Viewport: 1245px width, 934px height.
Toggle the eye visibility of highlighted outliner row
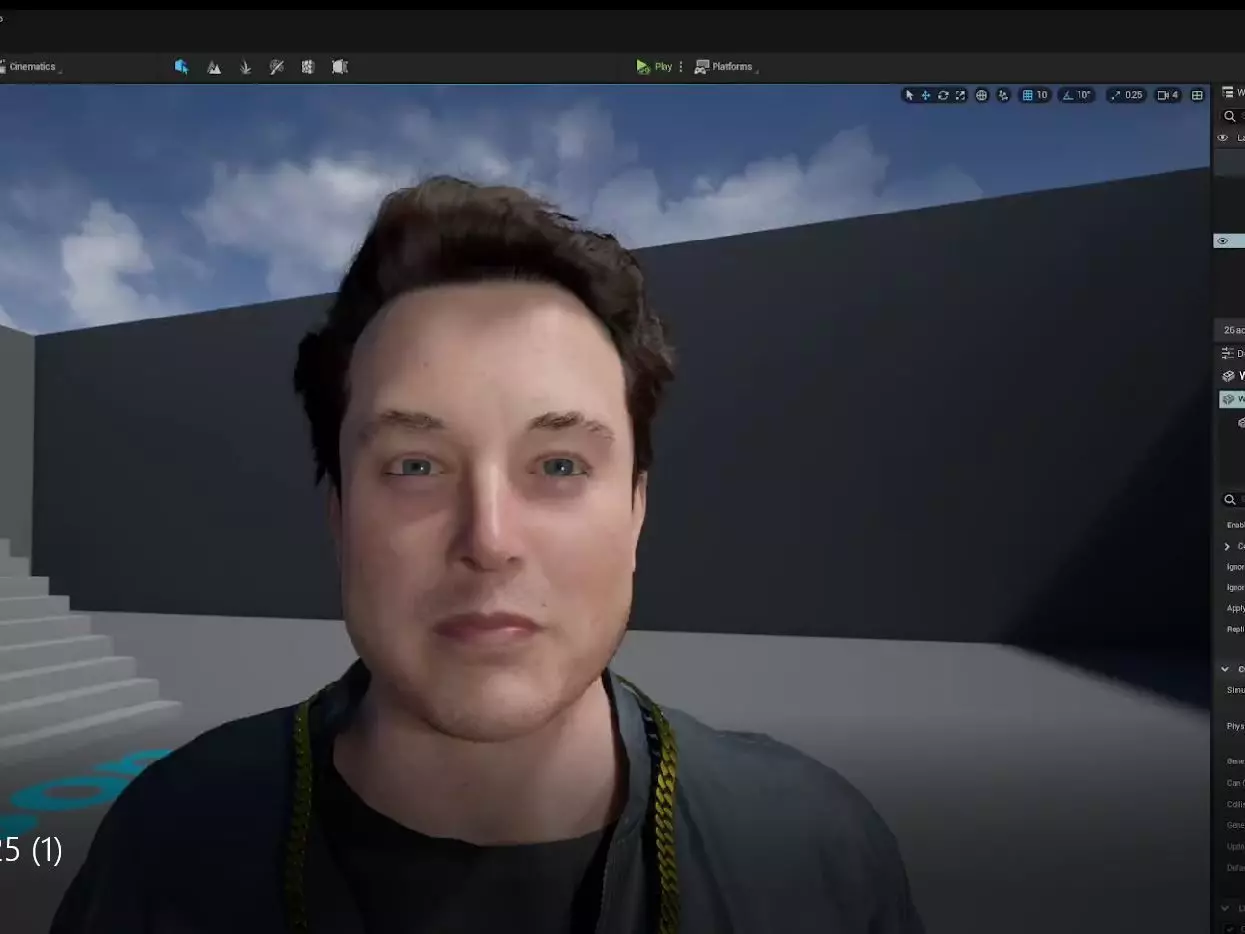(1222, 241)
